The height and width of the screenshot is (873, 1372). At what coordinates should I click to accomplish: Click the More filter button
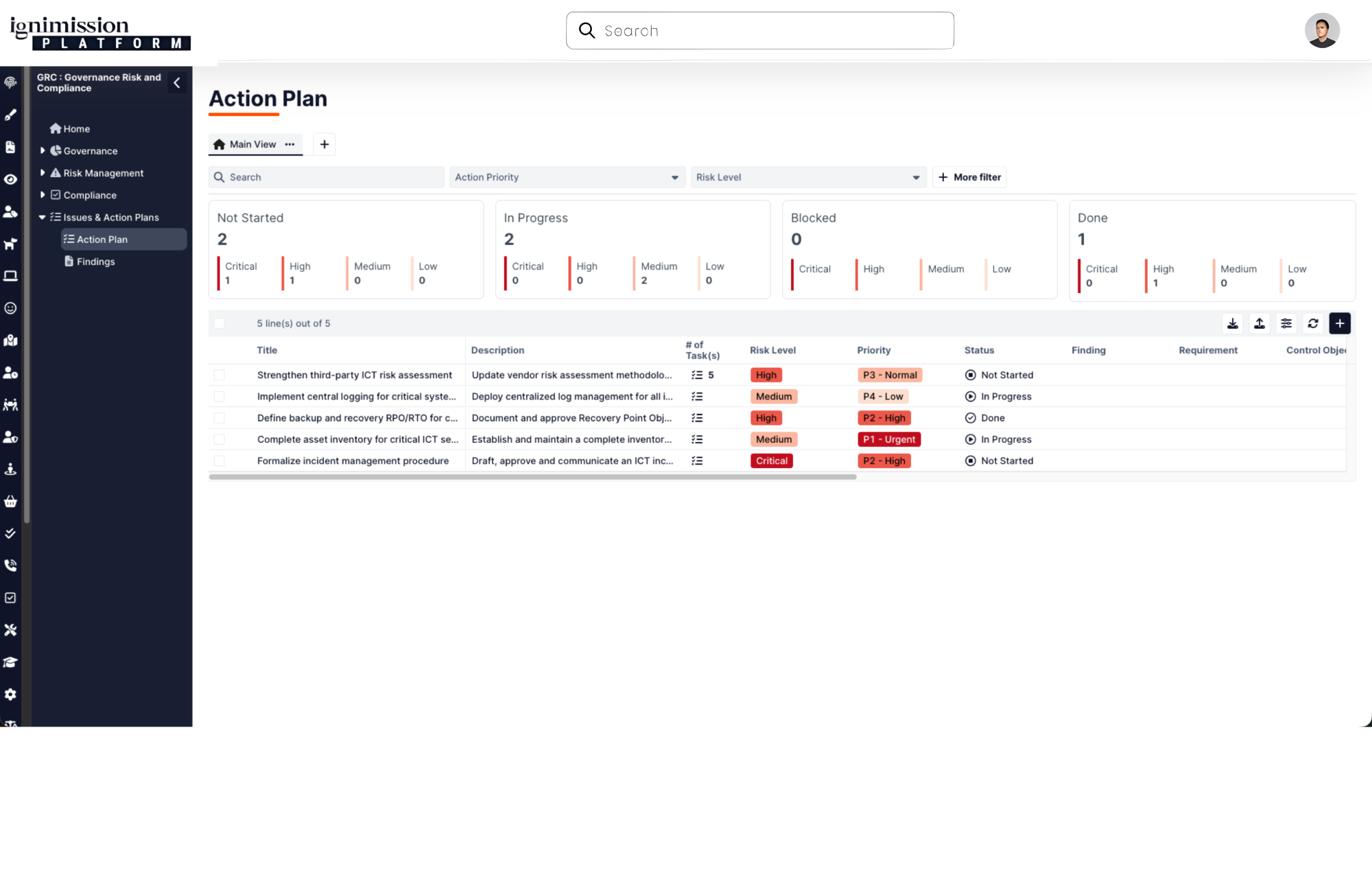[969, 177]
